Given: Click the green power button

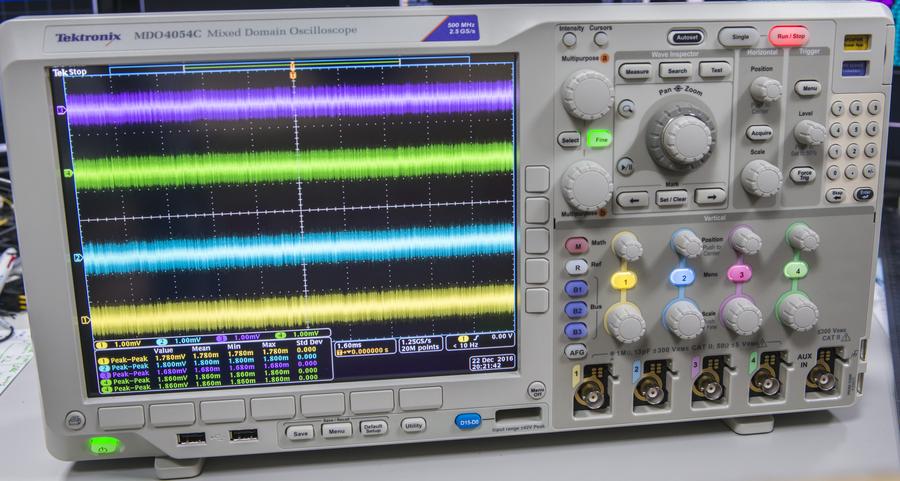Looking at the screenshot, I should pos(103,445).
